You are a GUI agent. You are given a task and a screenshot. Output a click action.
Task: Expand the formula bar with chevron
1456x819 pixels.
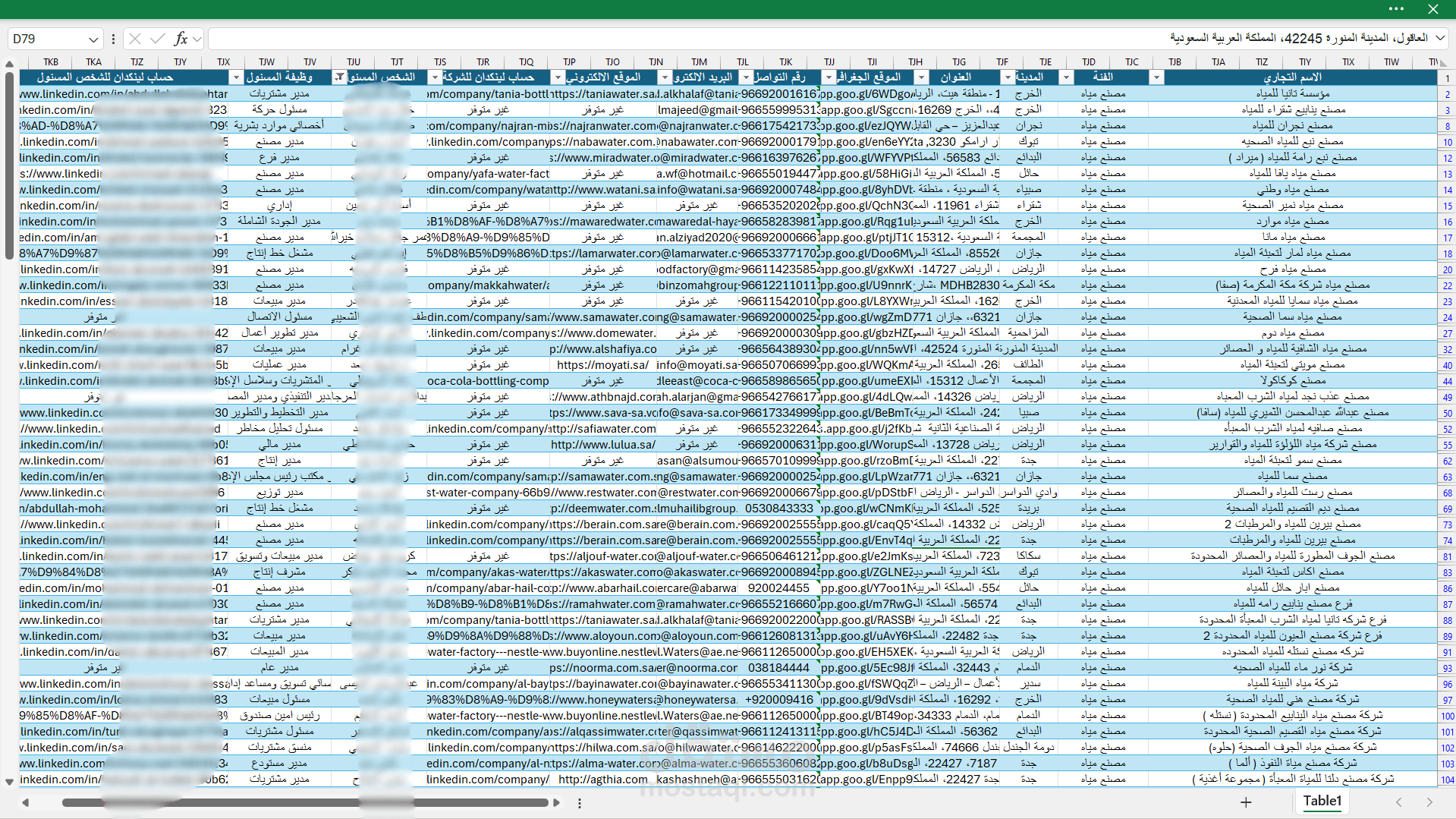tap(1440, 38)
